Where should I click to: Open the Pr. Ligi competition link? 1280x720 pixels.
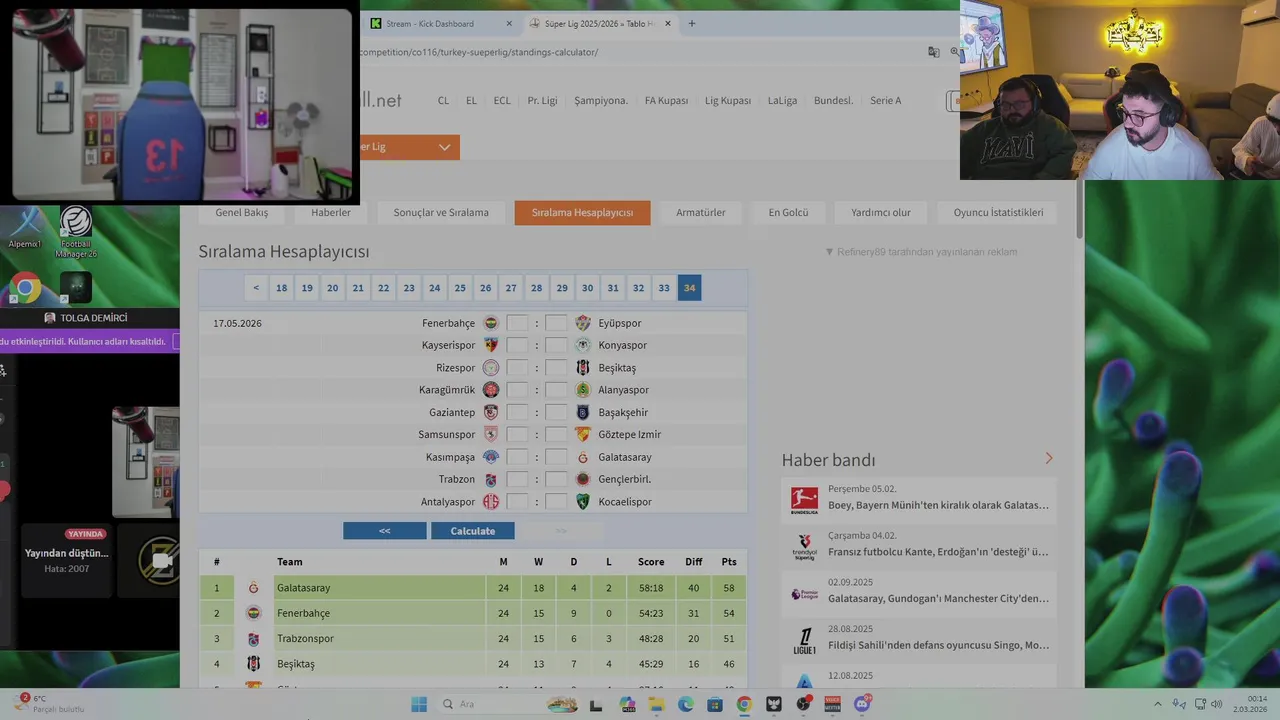tap(543, 100)
